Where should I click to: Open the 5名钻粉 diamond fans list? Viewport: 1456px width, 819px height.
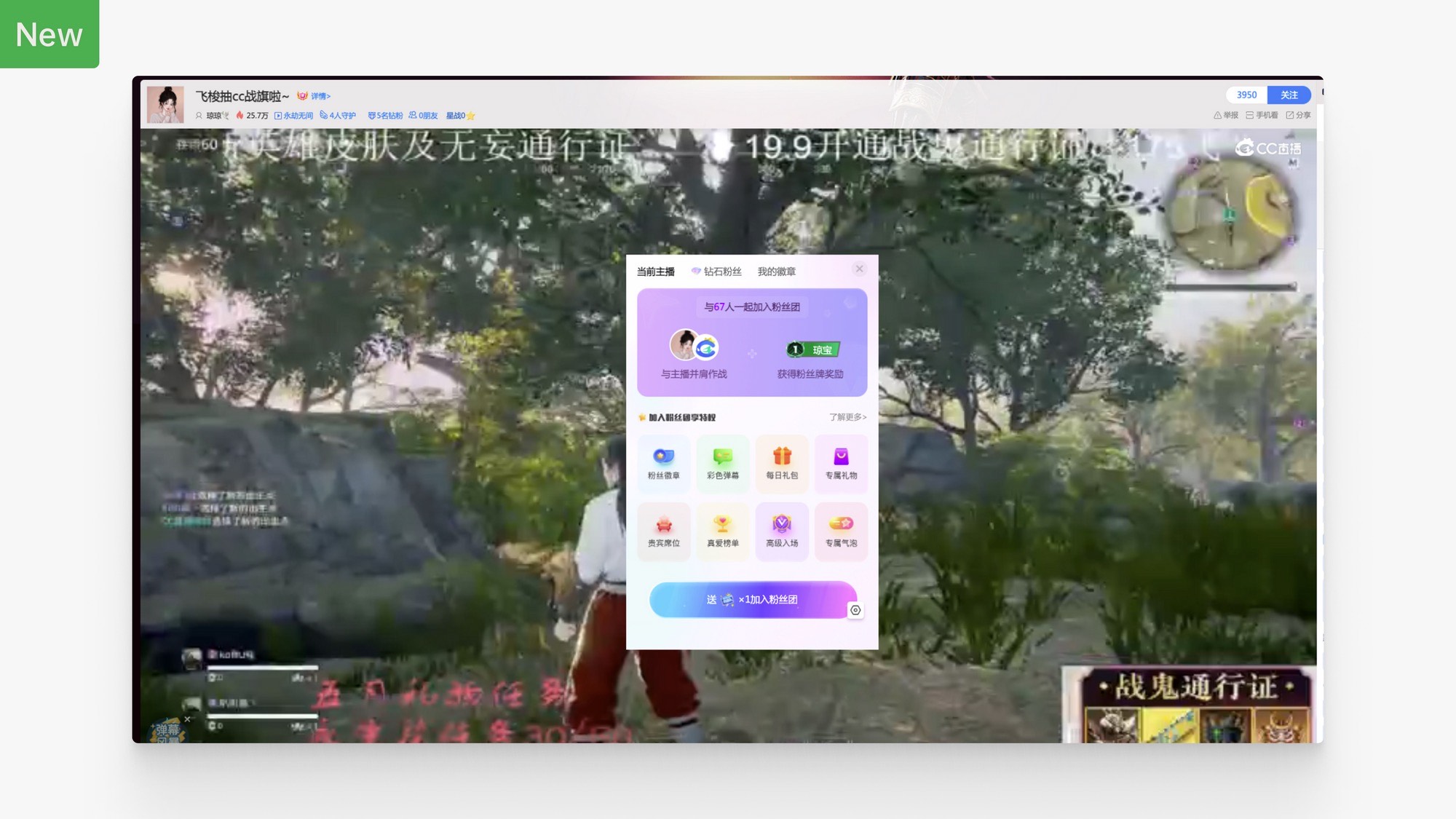pyautogui.click(x=385, y=116)
